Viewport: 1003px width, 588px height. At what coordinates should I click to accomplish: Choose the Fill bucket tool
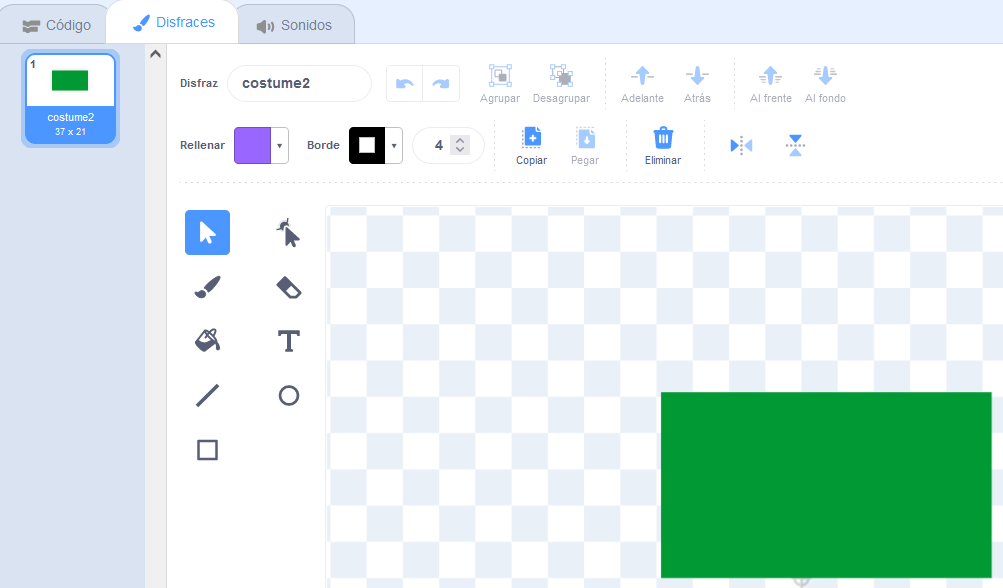pos(207,341)
